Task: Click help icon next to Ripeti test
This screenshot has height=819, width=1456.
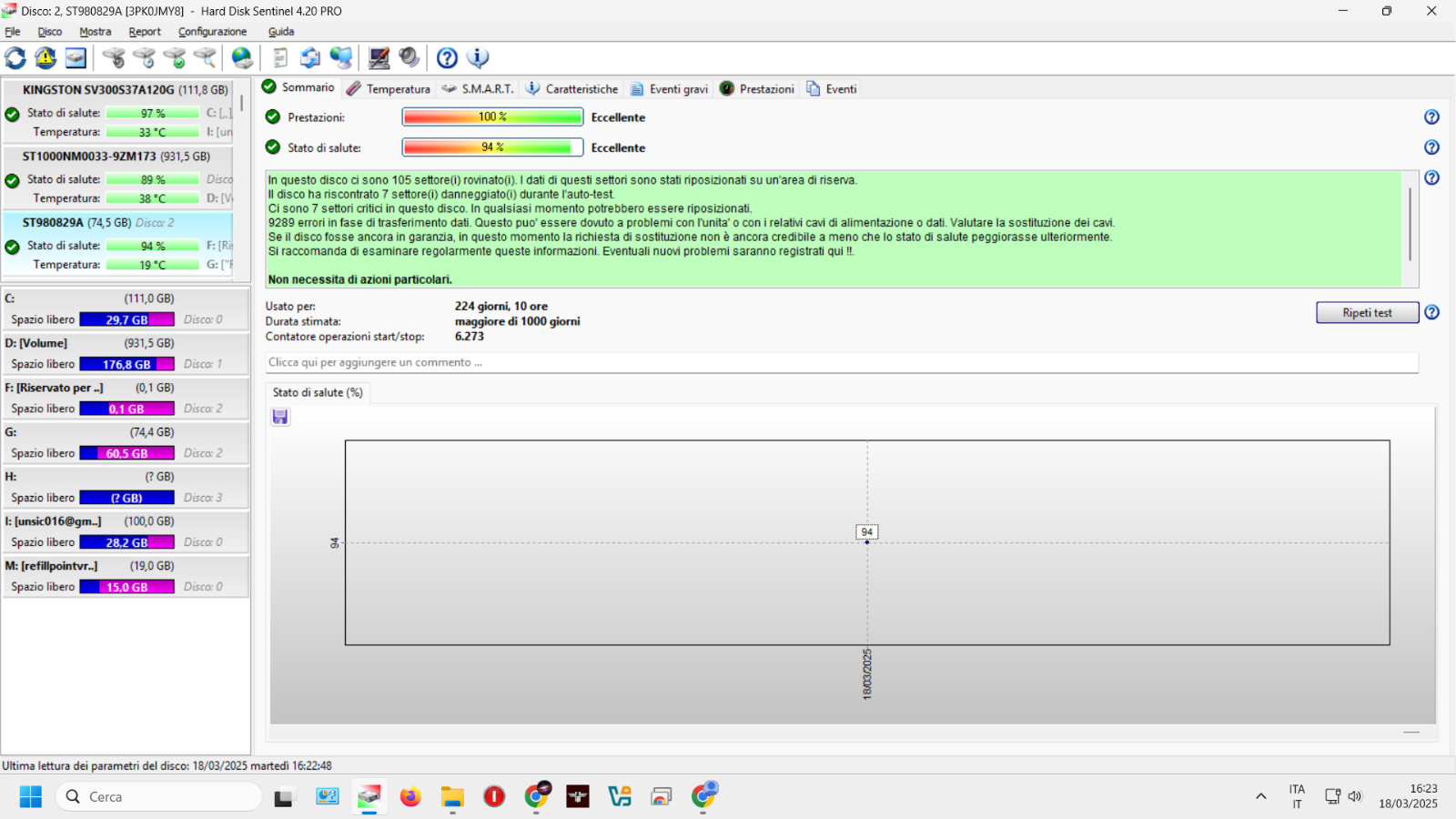Action: [1431, 312]
